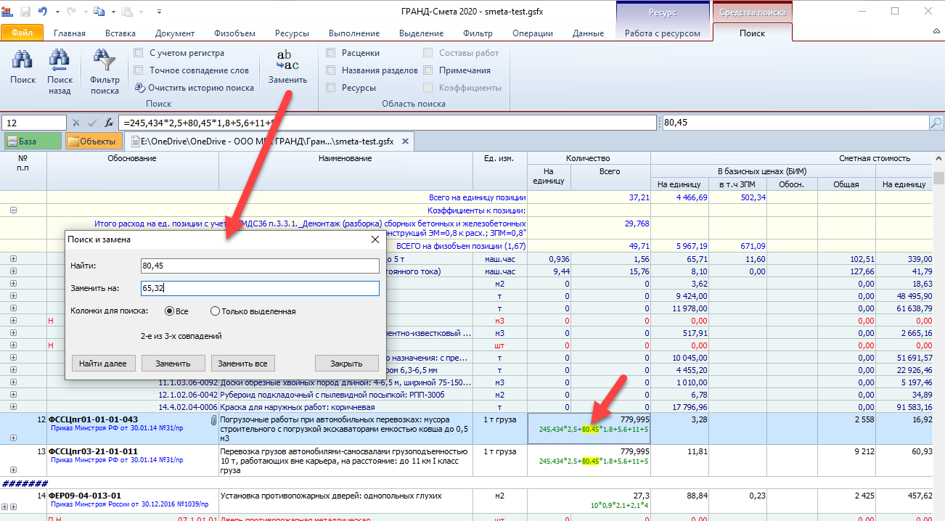Click the formula bar input
Image resolution: width=945 pixels, height=521 pixels.
pyautogui.click(x=387, y=122)
